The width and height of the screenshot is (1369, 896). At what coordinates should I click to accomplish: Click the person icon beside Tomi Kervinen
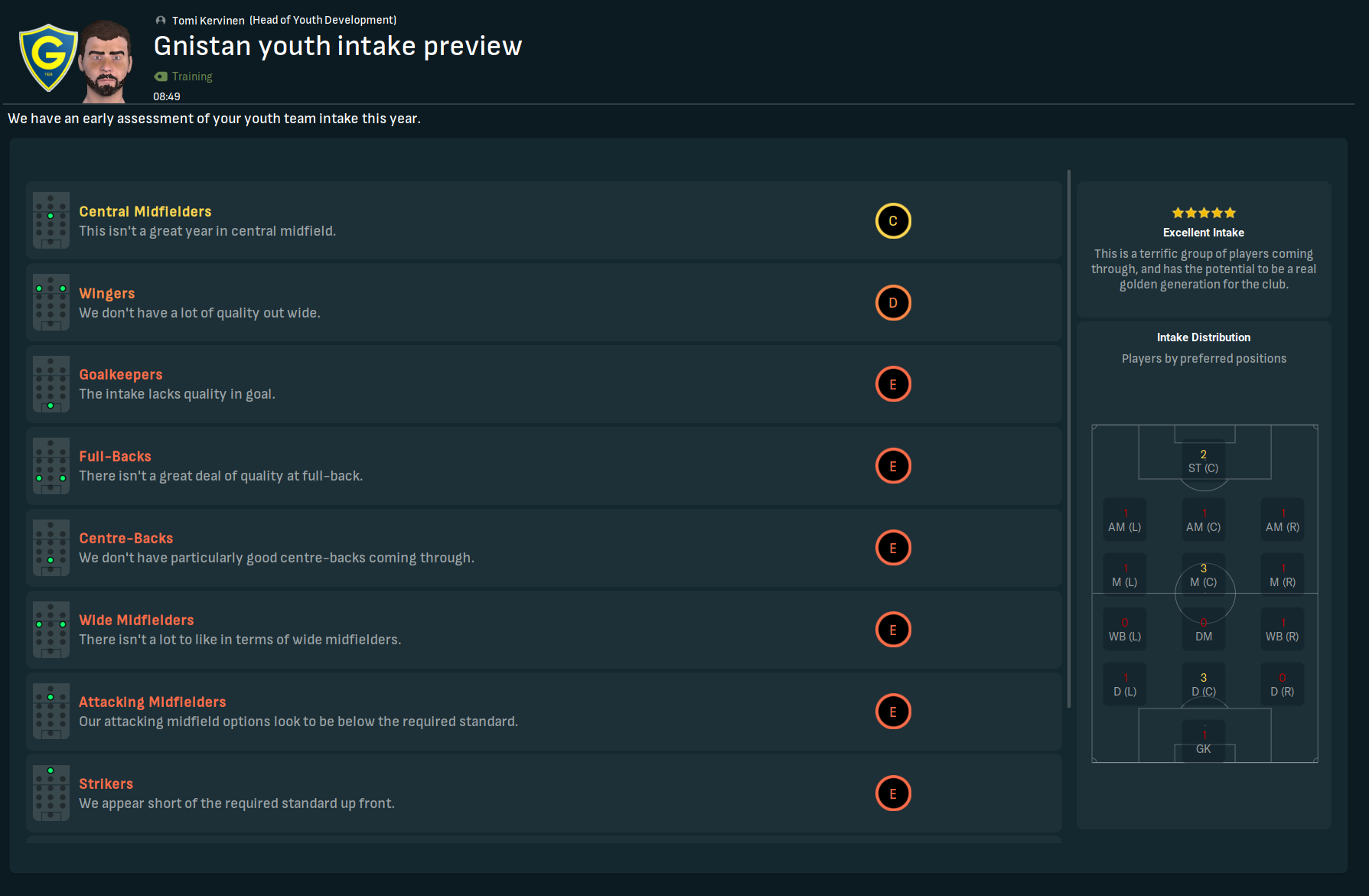tap(161, 21)
